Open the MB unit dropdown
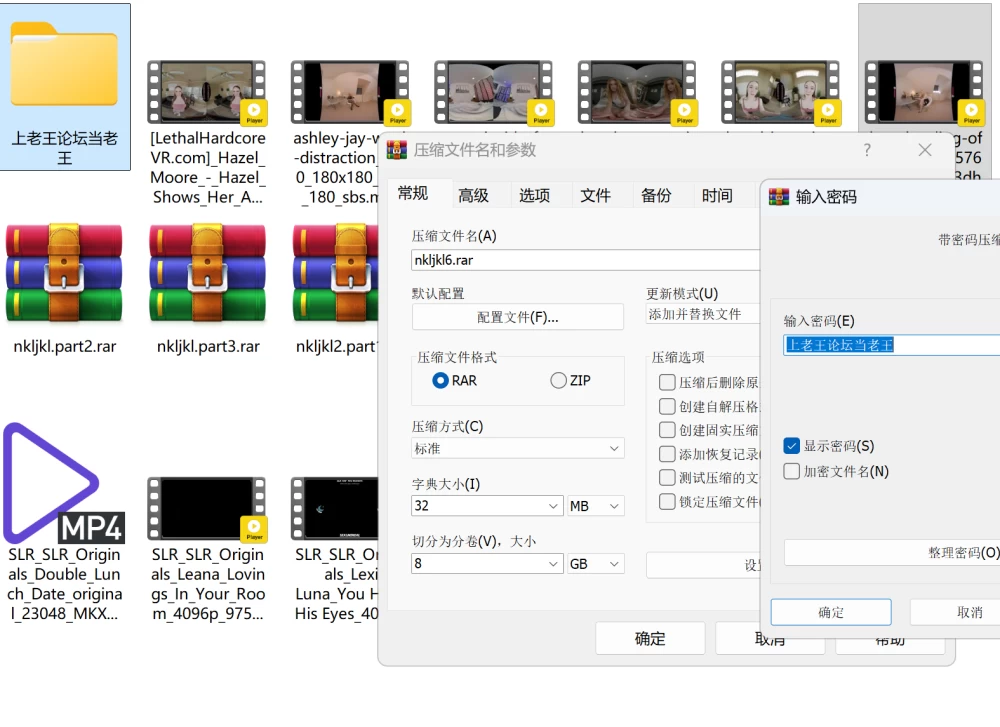1000x727 pixels. (596, 506)
